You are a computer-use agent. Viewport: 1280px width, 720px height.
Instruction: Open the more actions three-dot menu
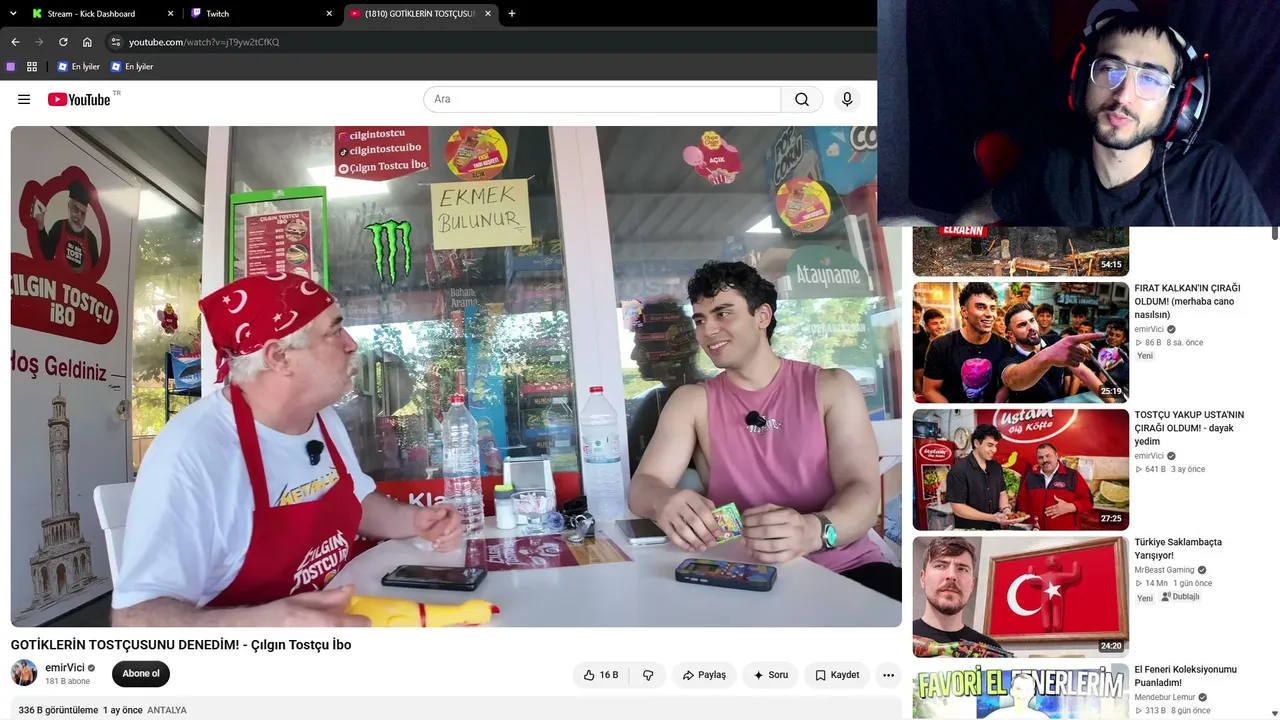coord(888,675)
